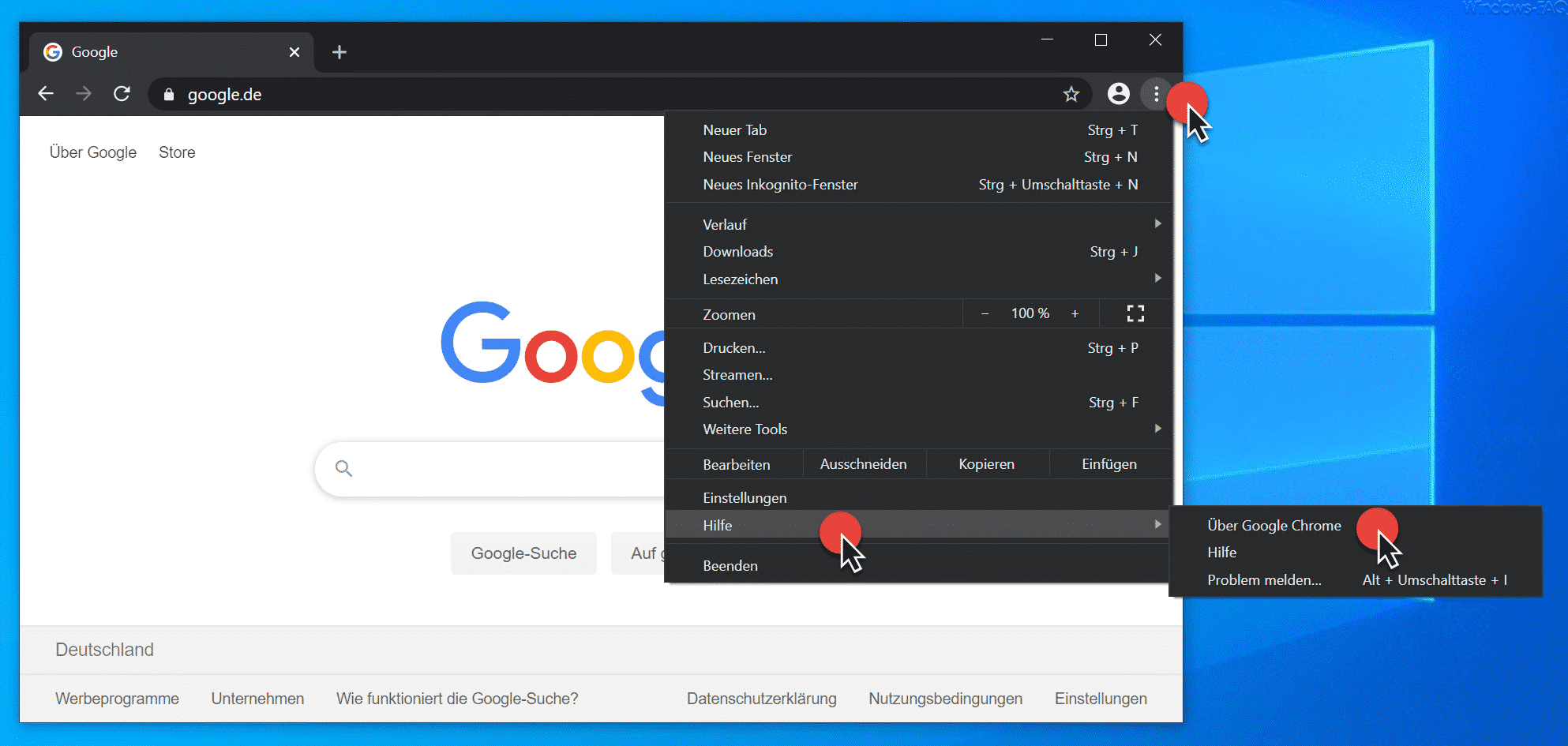Expand the Weitere Tools submenu
Viewport: 1568px width, 746px height.
pos(917,429)
